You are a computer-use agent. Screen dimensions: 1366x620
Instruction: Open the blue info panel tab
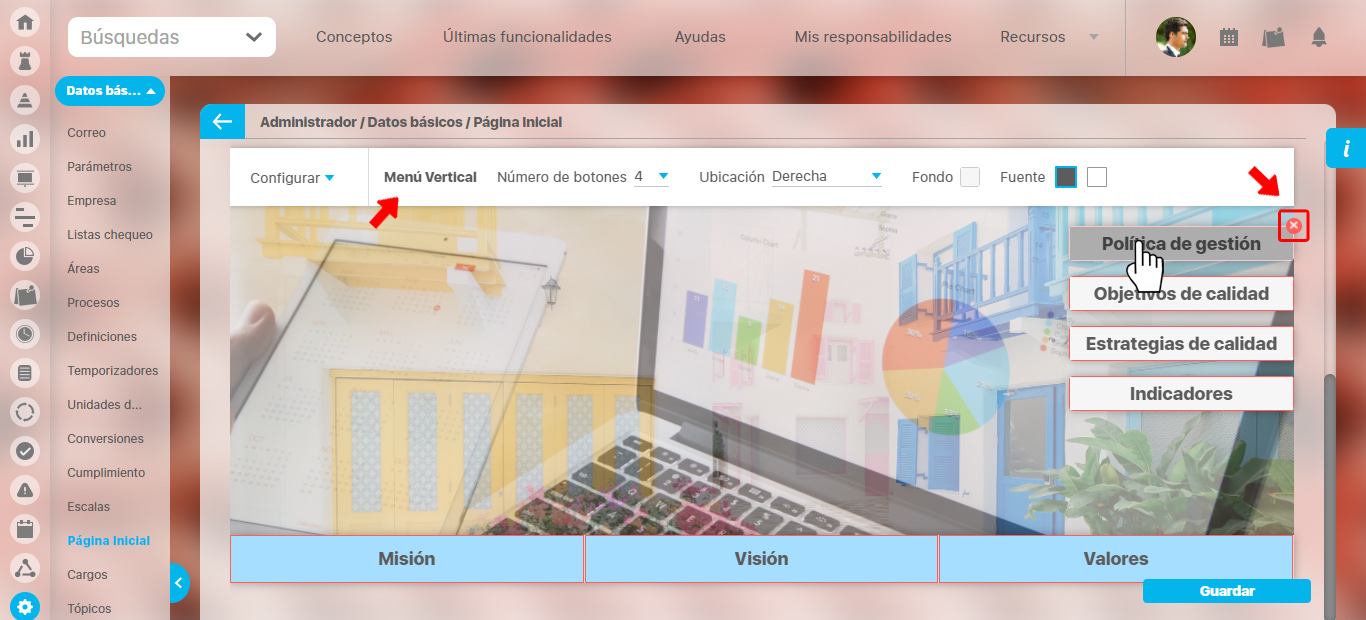1346,149
